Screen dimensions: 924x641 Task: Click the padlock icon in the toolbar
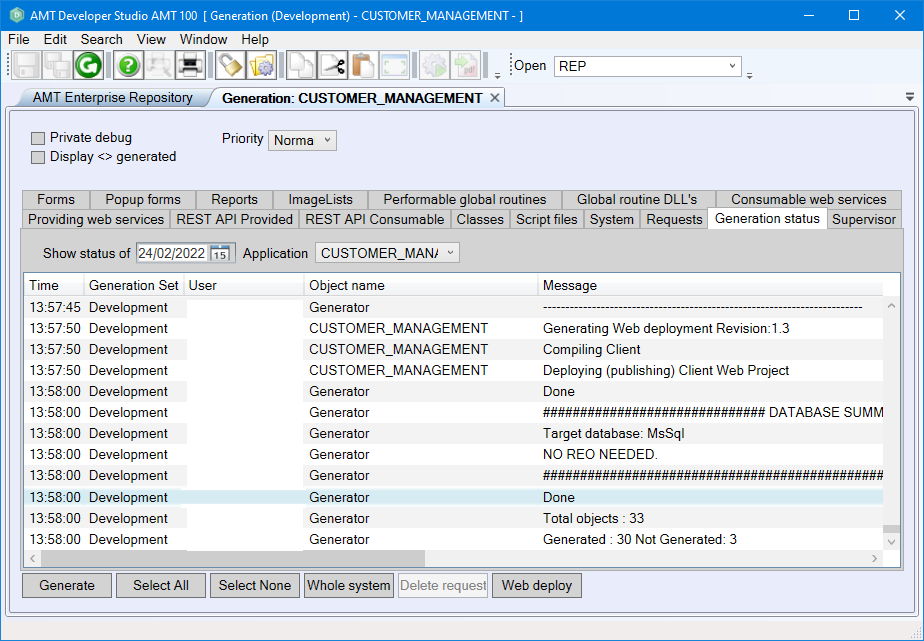point(230,65)
